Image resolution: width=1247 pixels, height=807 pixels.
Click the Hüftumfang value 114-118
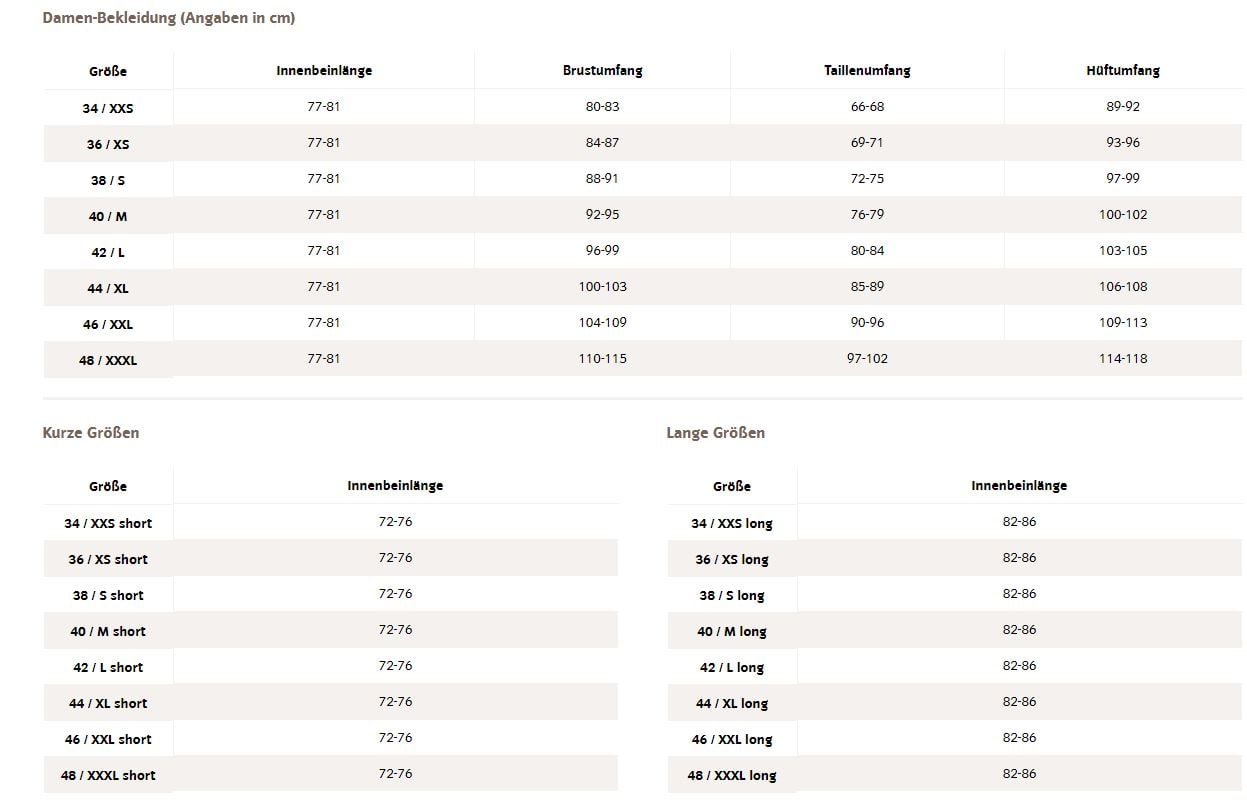point(1123,358)
